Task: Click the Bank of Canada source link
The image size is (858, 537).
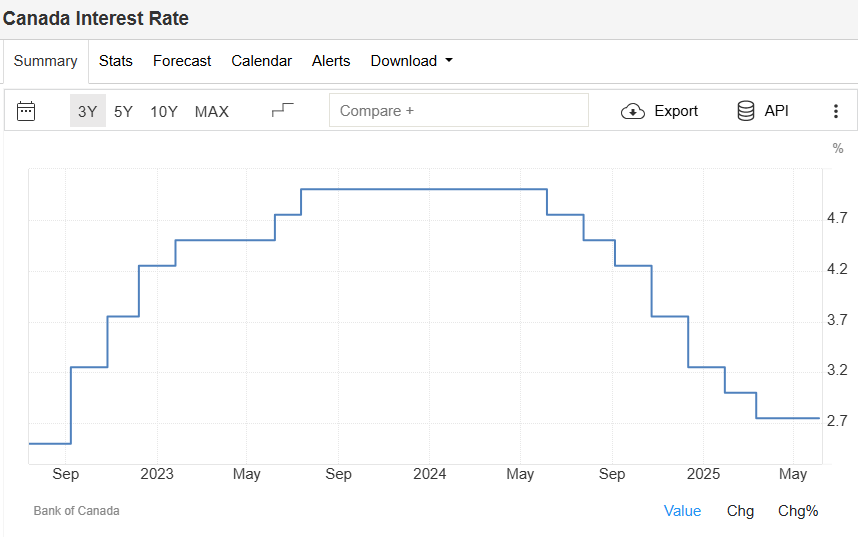Action: coord(77,511)
